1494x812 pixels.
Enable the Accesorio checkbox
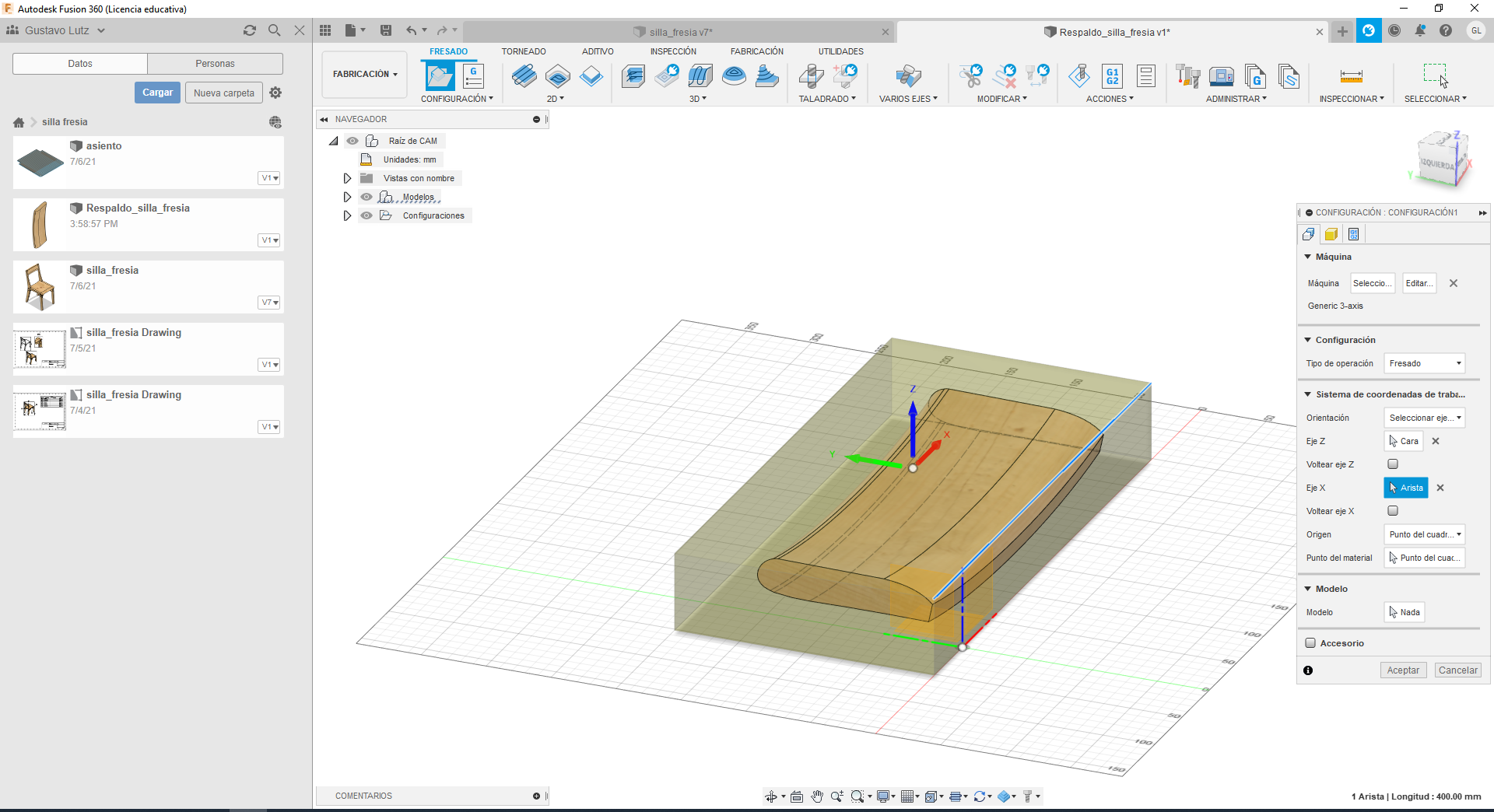(x=1310, y=643)
